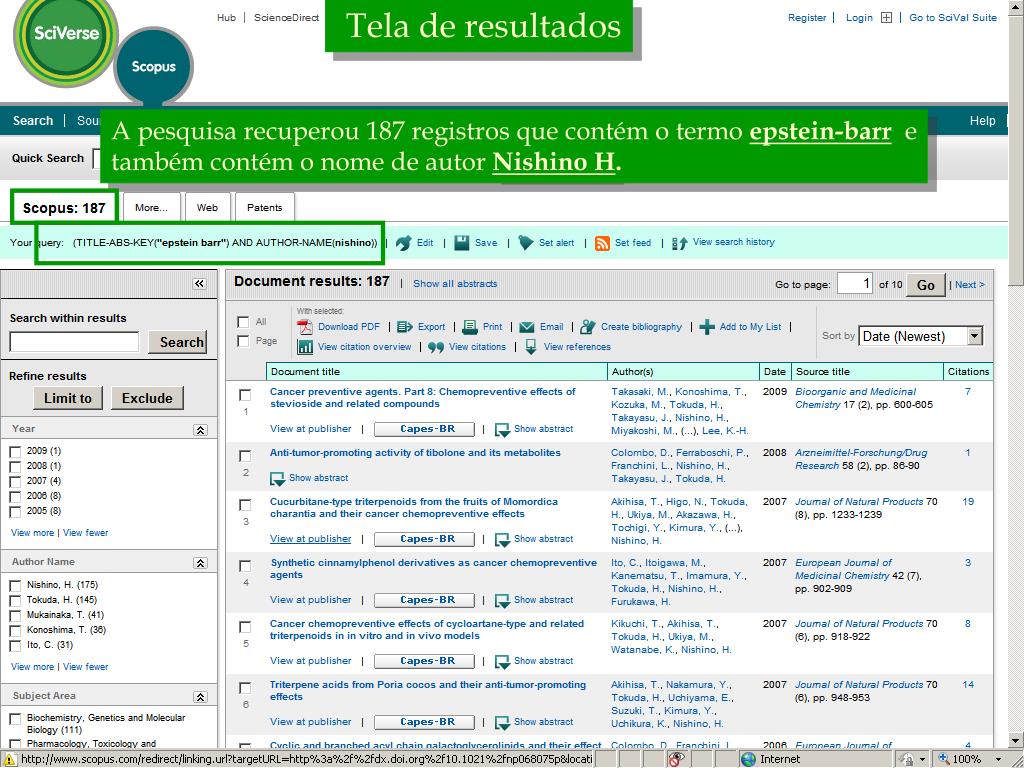Image resolution: width=1024 pixels, height=768 pixels.
Task: Click Show abstract icon for Cucurbitane-type article
Action: pos(502,540)
